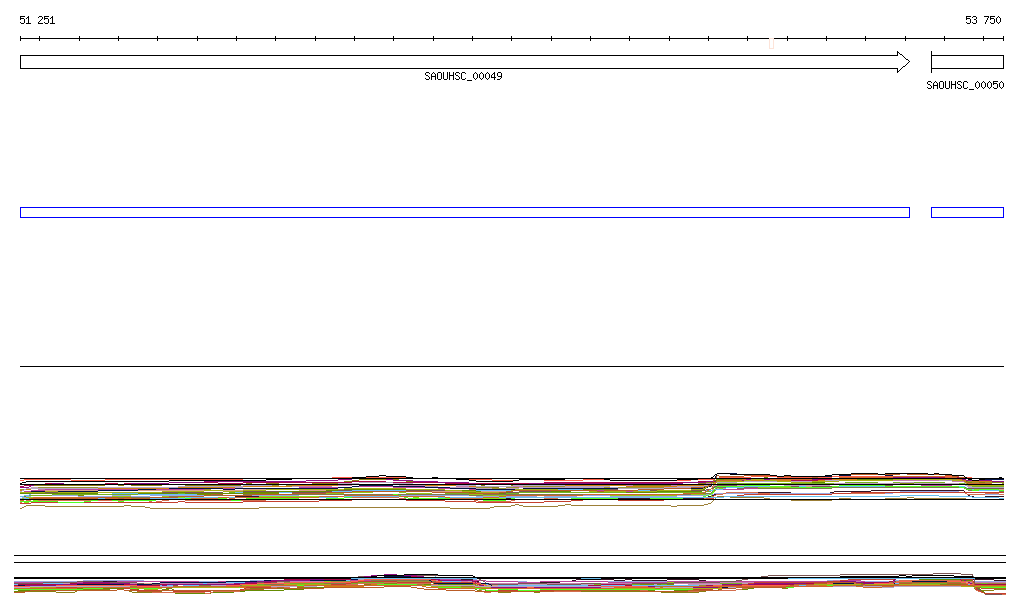Click the start coordinate label 51 251
This screenshot has width=1024, height=611.
click(38, 20)
